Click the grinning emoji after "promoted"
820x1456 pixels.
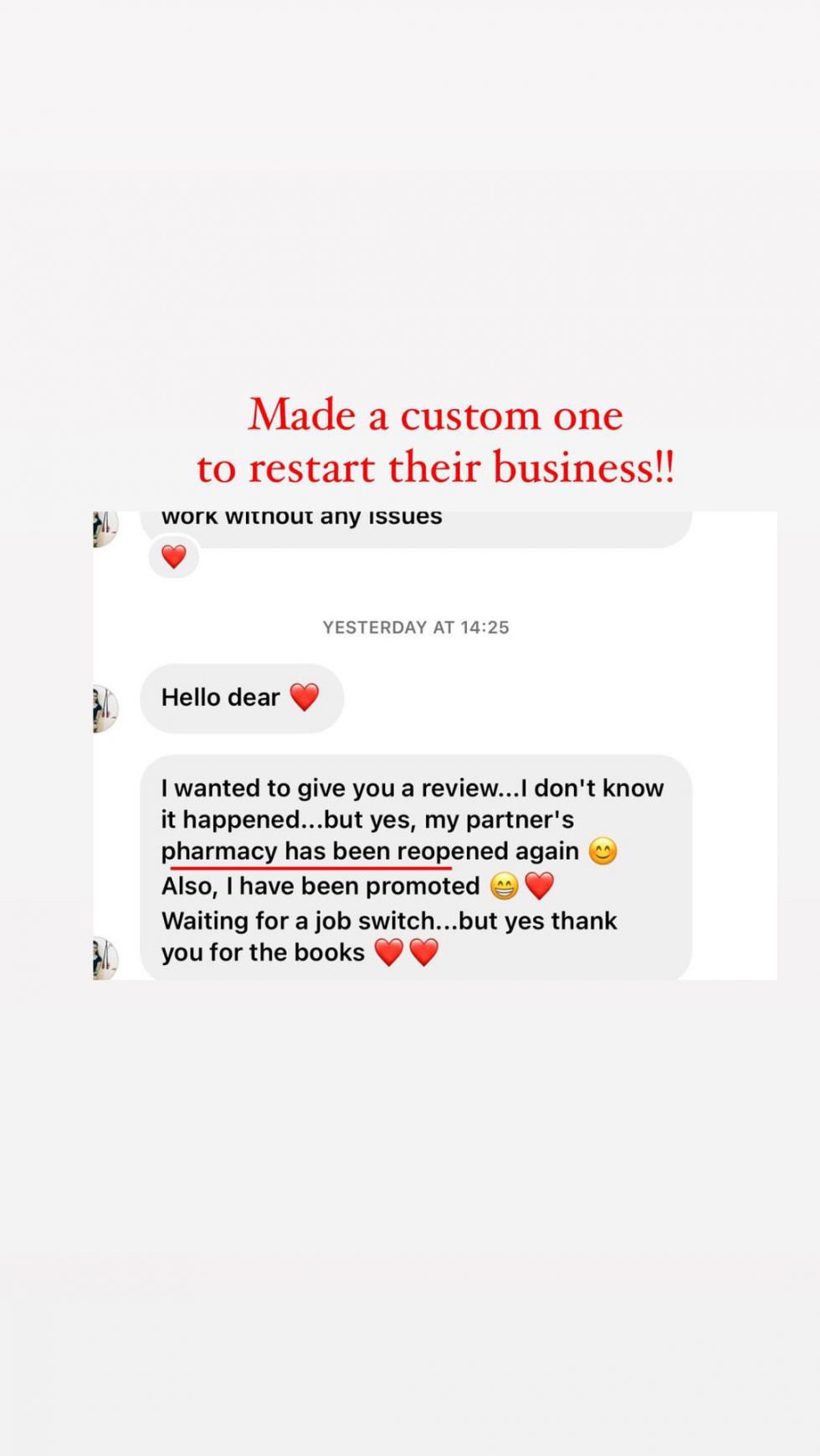point(504,886)
